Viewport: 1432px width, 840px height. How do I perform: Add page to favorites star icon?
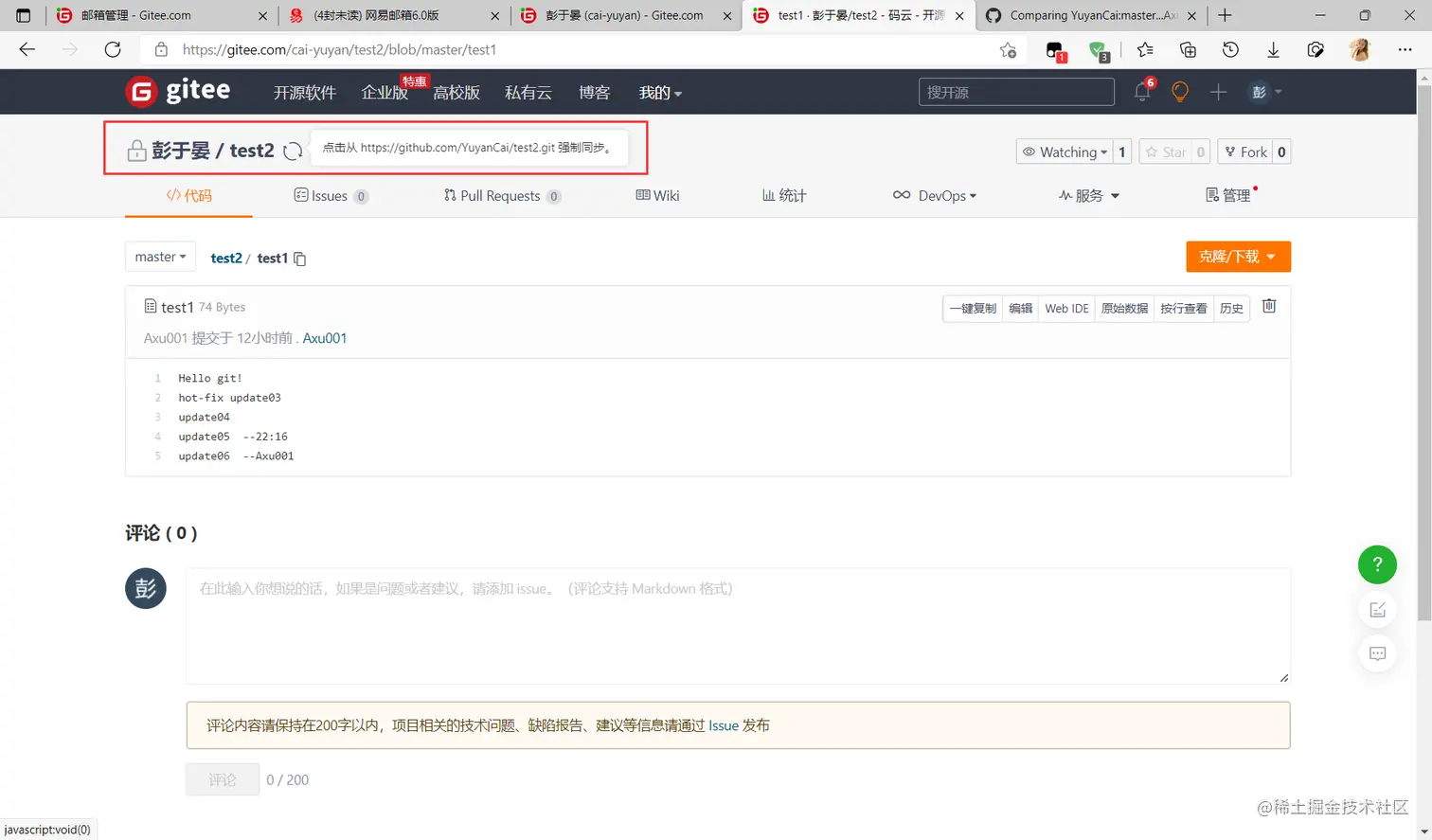(1008, 50)
